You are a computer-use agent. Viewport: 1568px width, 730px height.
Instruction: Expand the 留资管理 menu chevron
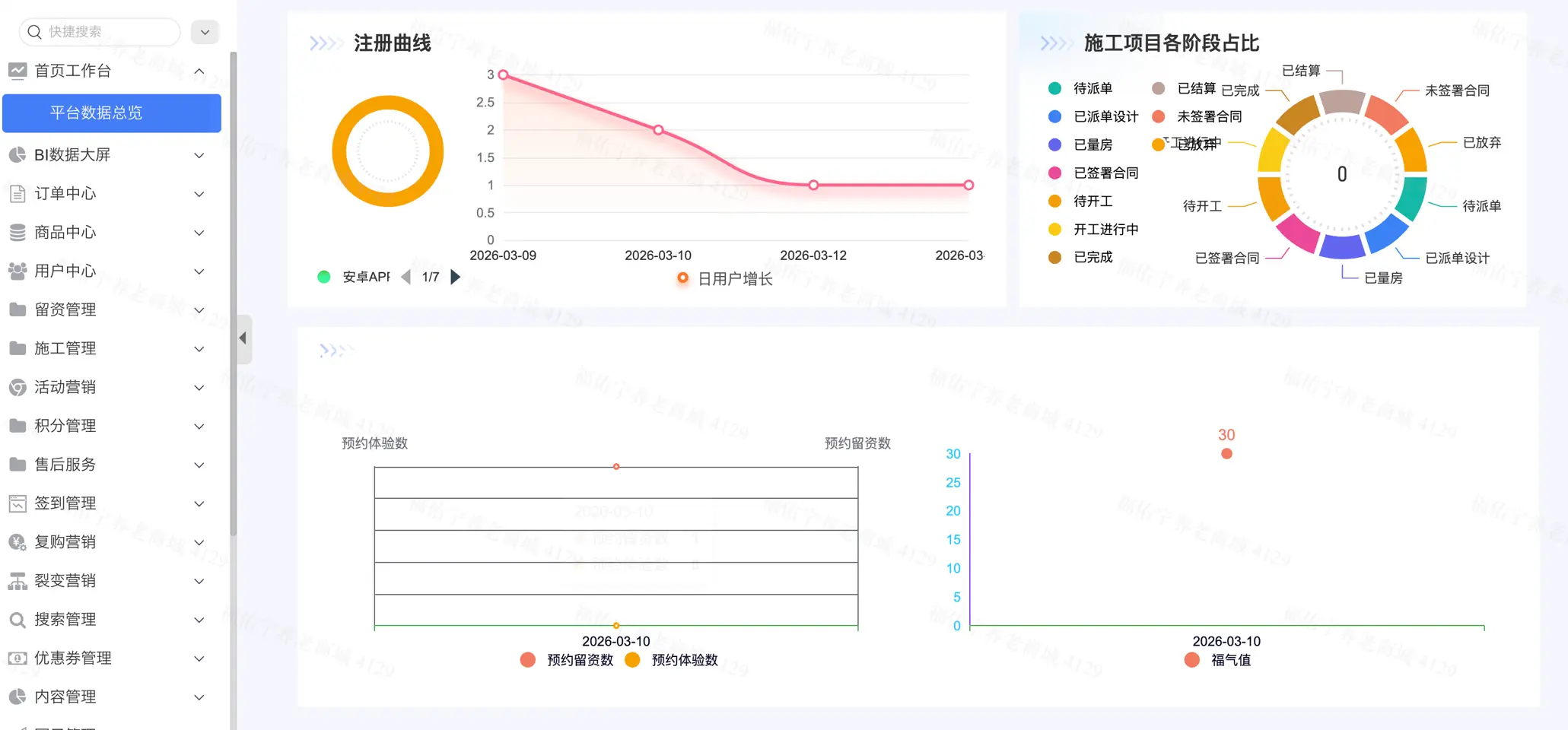[x=199, y=310]
